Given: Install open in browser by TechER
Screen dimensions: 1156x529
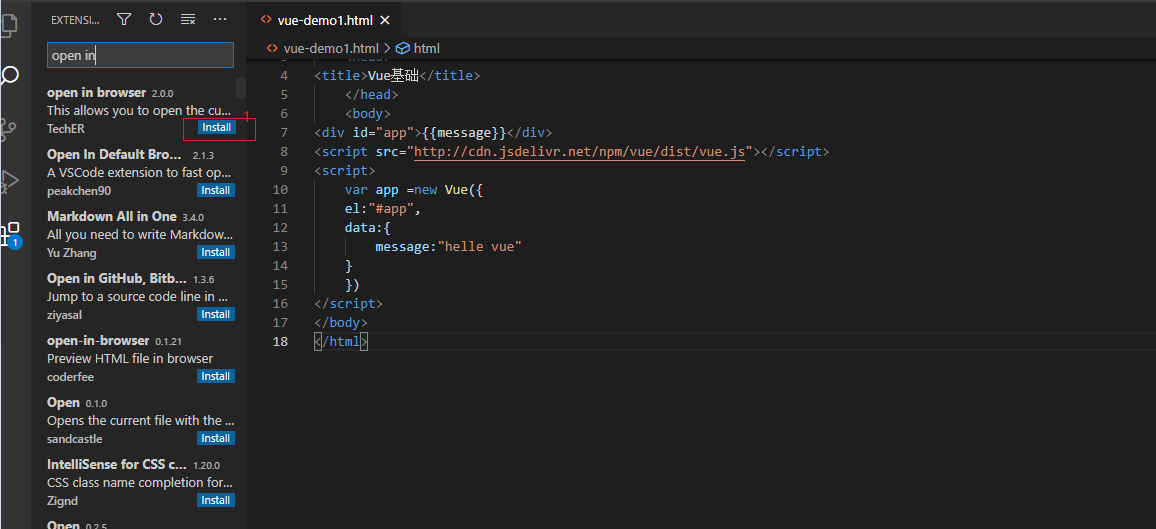Looking at the screenshot, I should (217, 127).
